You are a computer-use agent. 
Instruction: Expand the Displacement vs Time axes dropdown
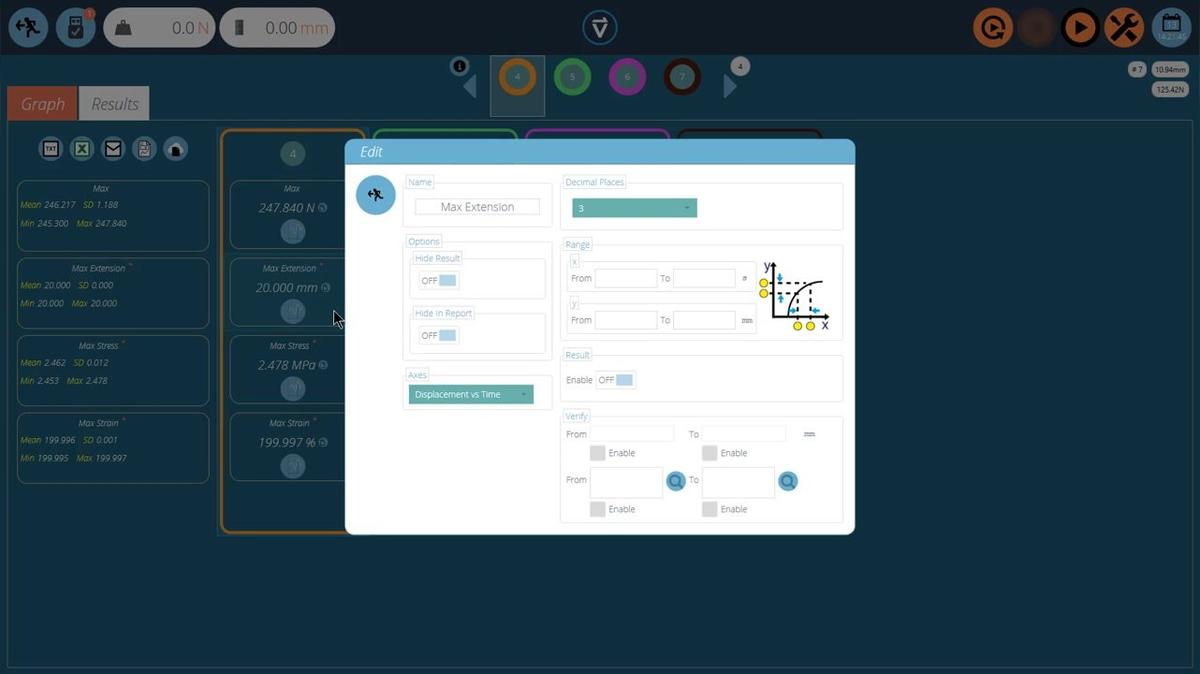coord(471,395)
